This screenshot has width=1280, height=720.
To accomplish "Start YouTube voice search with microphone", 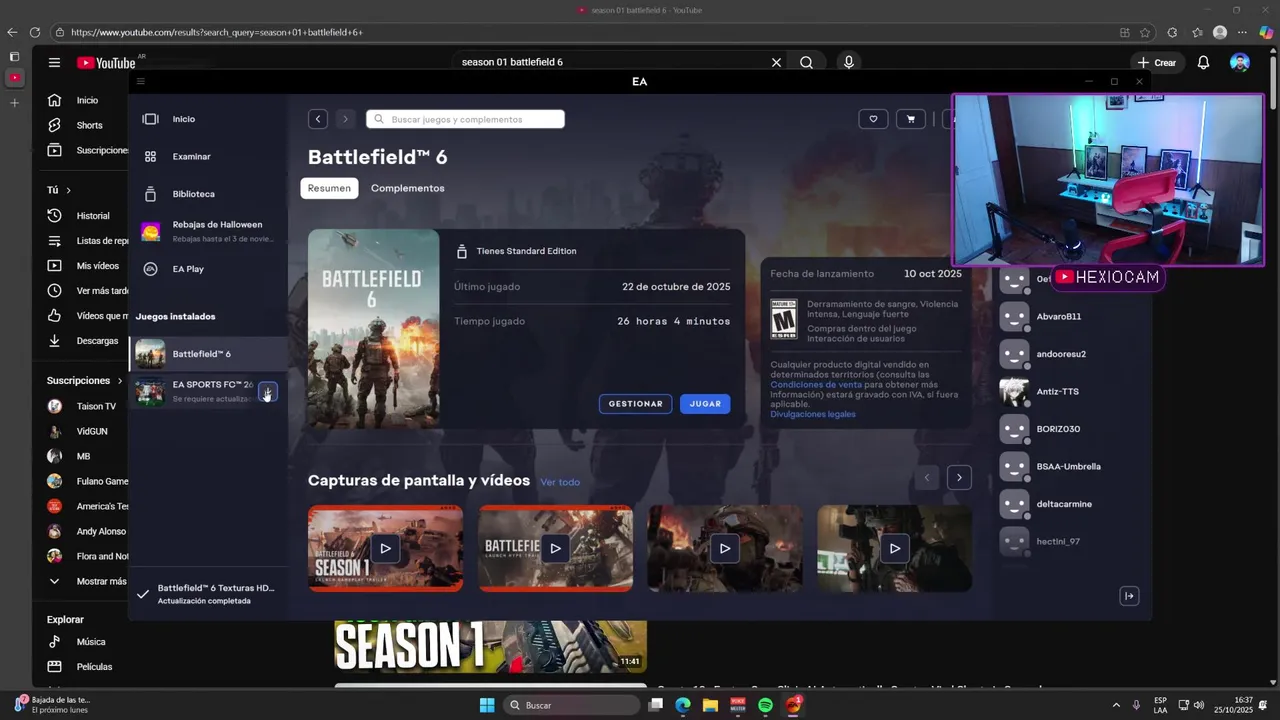I will [849, 62].
